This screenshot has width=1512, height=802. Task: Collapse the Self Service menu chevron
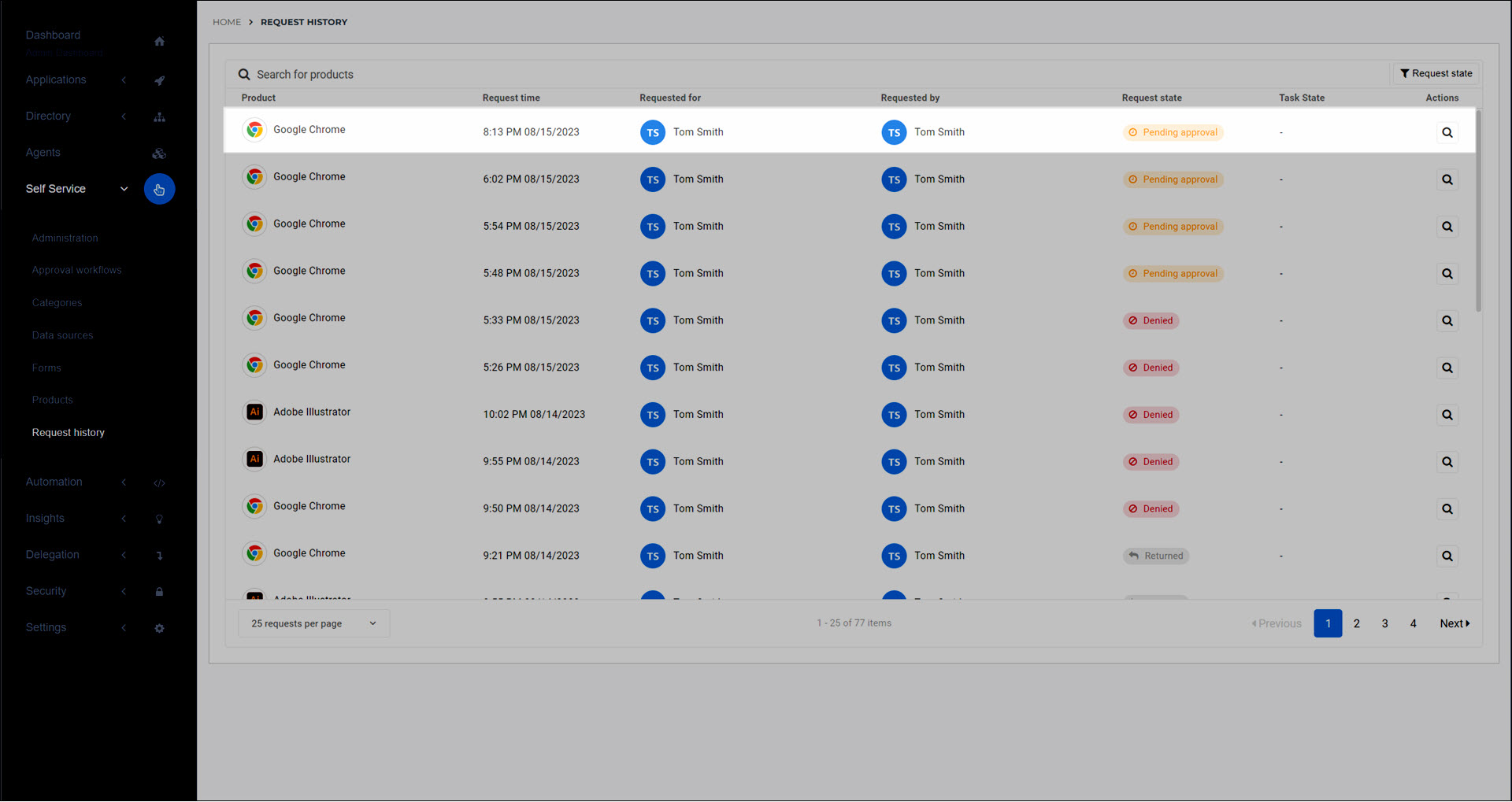point(124,189)
